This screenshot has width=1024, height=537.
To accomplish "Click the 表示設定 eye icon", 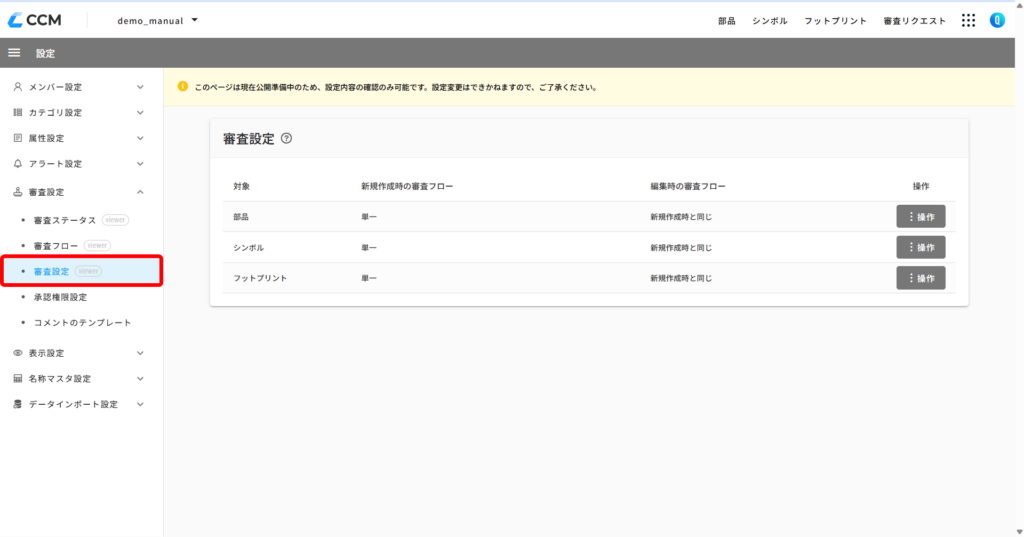I will pos(18,353).
